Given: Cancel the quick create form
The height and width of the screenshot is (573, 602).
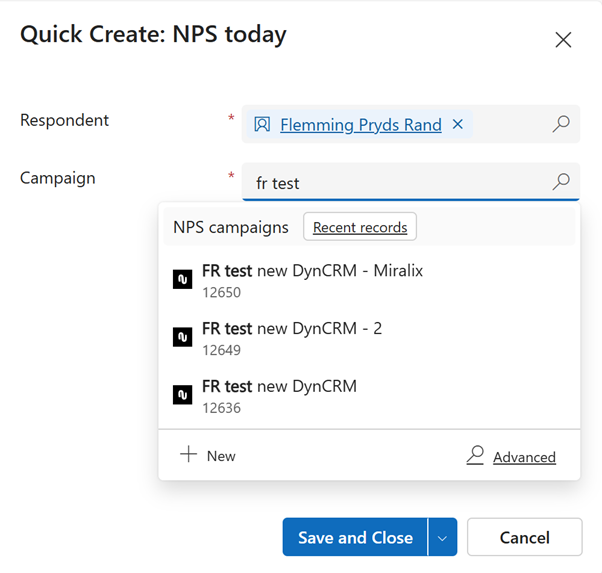Looking at the screenshot, I should [524, 537].
